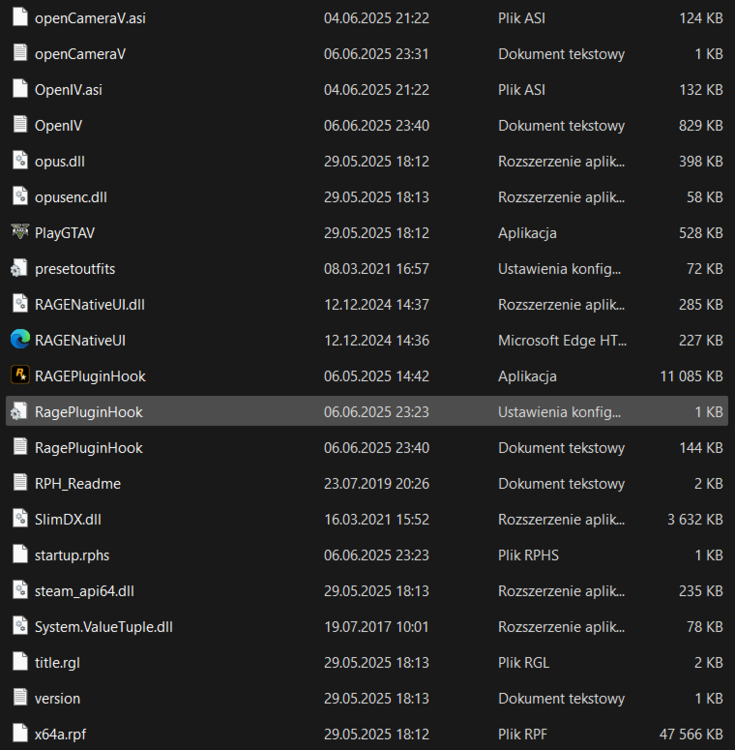Click the RagePluginHook config settings icon
Image resolution: width=735 pixels, height=750 pixels.
[19, 411]
